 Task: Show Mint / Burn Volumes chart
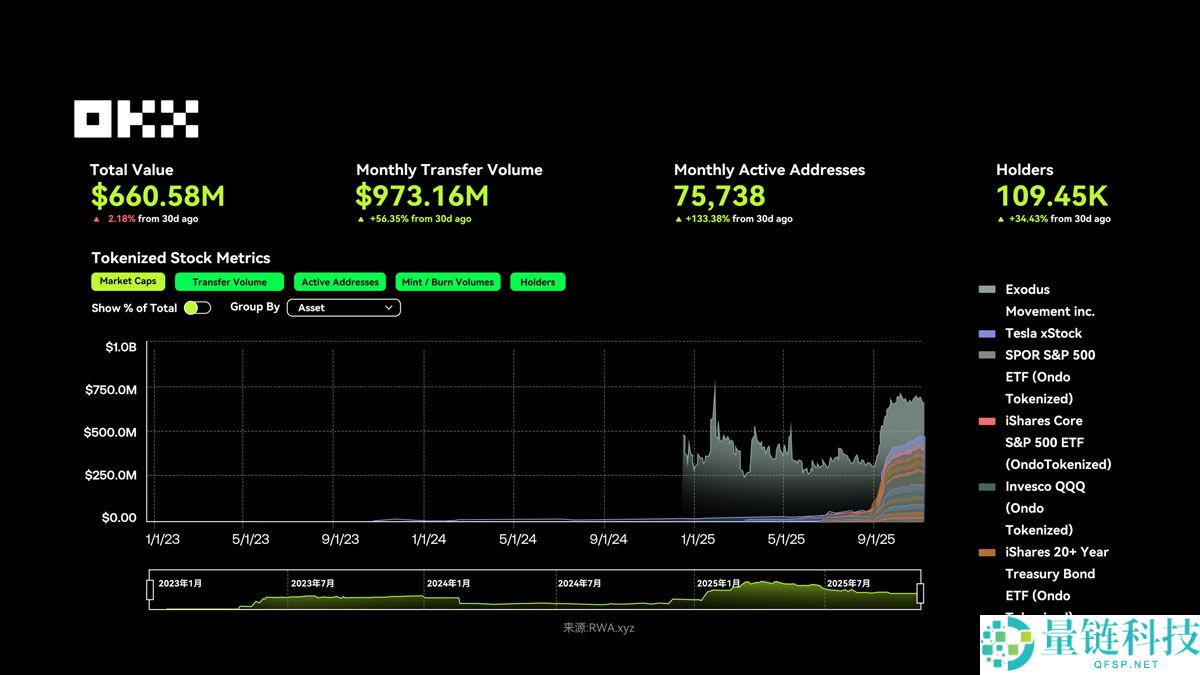coord(447,282)
